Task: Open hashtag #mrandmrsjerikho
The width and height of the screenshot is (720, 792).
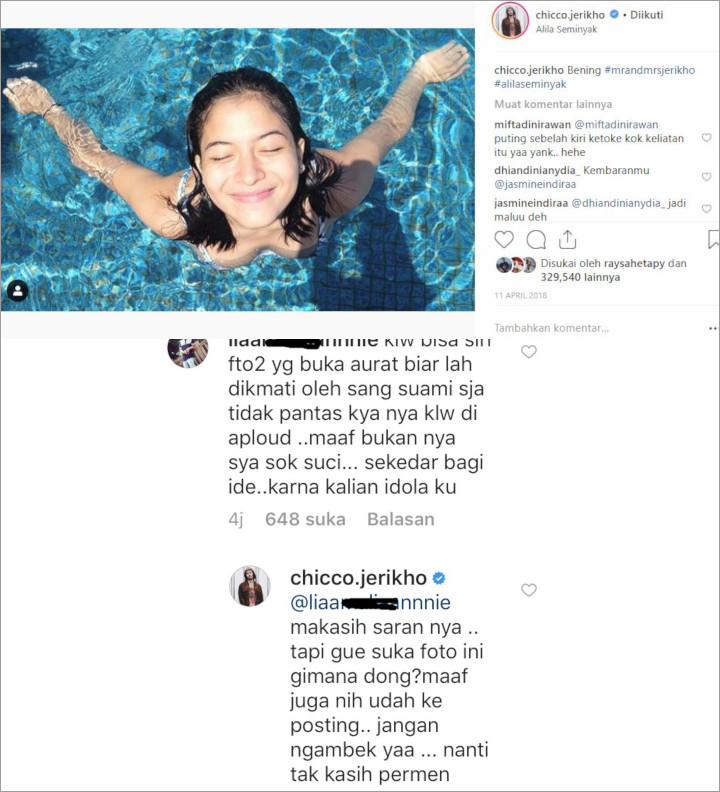Action: (649, 70)
